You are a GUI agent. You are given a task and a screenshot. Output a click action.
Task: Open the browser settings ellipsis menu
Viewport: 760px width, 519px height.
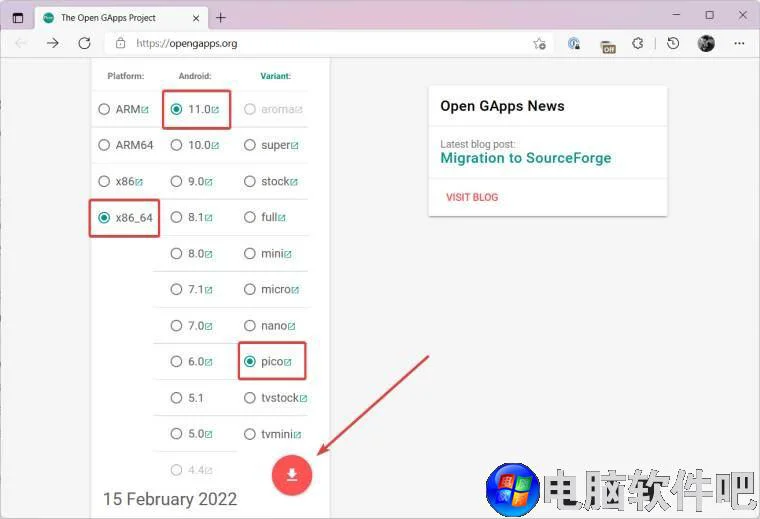[739, 44]
